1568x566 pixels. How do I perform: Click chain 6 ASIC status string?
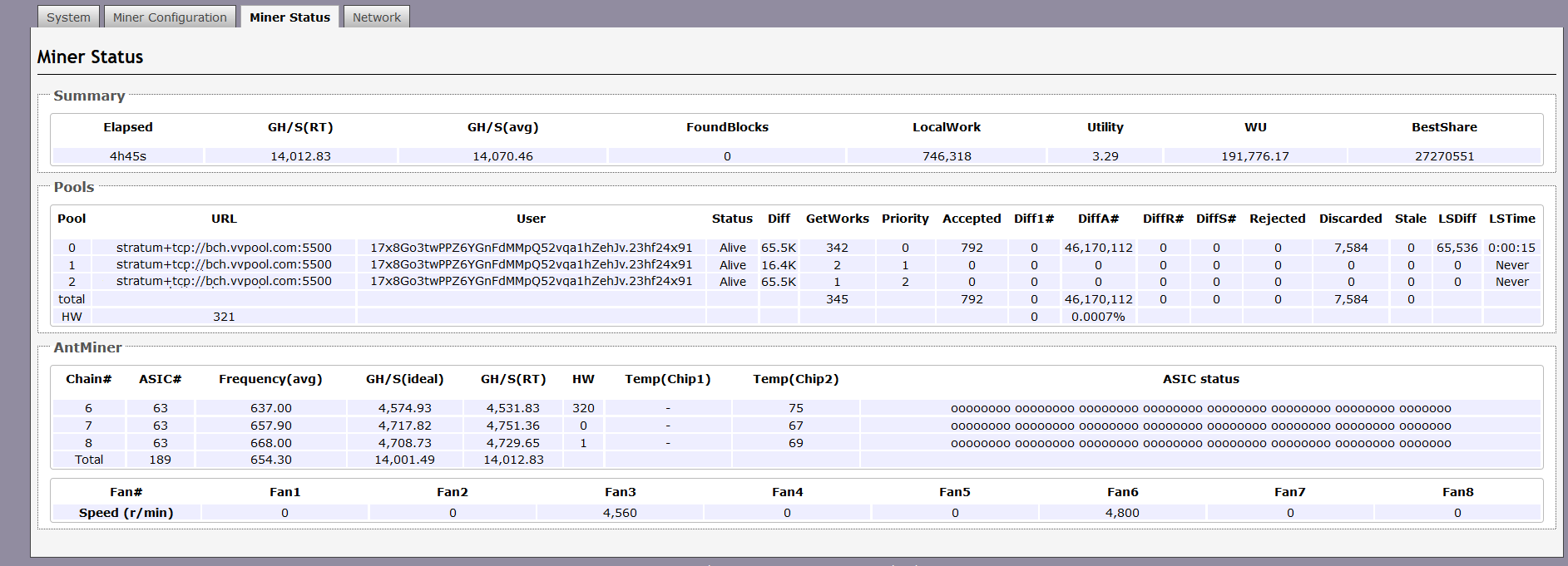coord(1200,408)
